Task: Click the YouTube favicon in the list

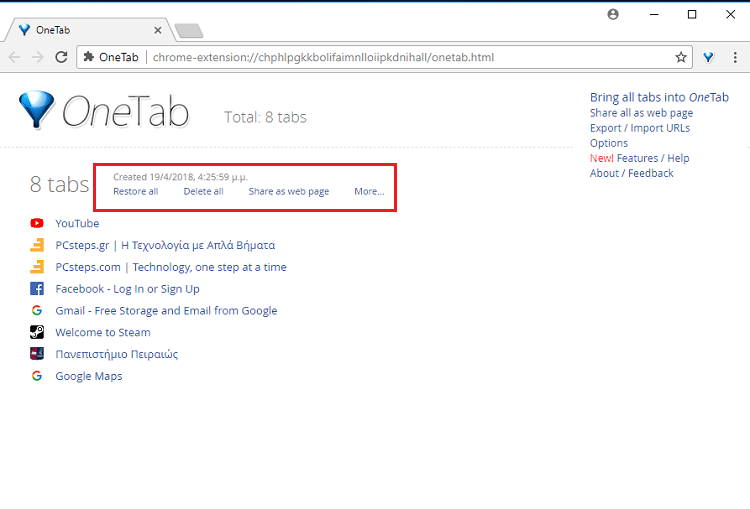Action: pyautogui.click(x=37, y=223)
